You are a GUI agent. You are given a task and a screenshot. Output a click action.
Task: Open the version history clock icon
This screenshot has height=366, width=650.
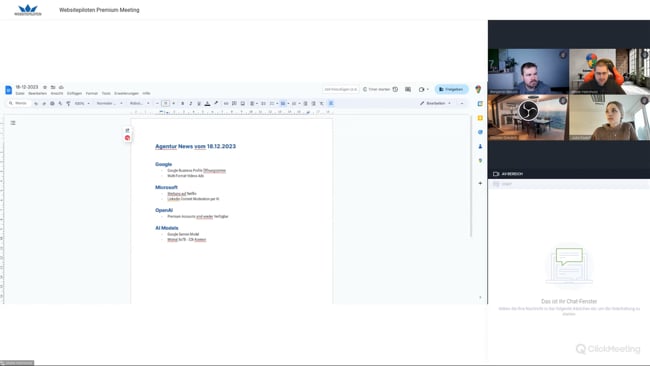pyautogui.click(x=395, y=89)
